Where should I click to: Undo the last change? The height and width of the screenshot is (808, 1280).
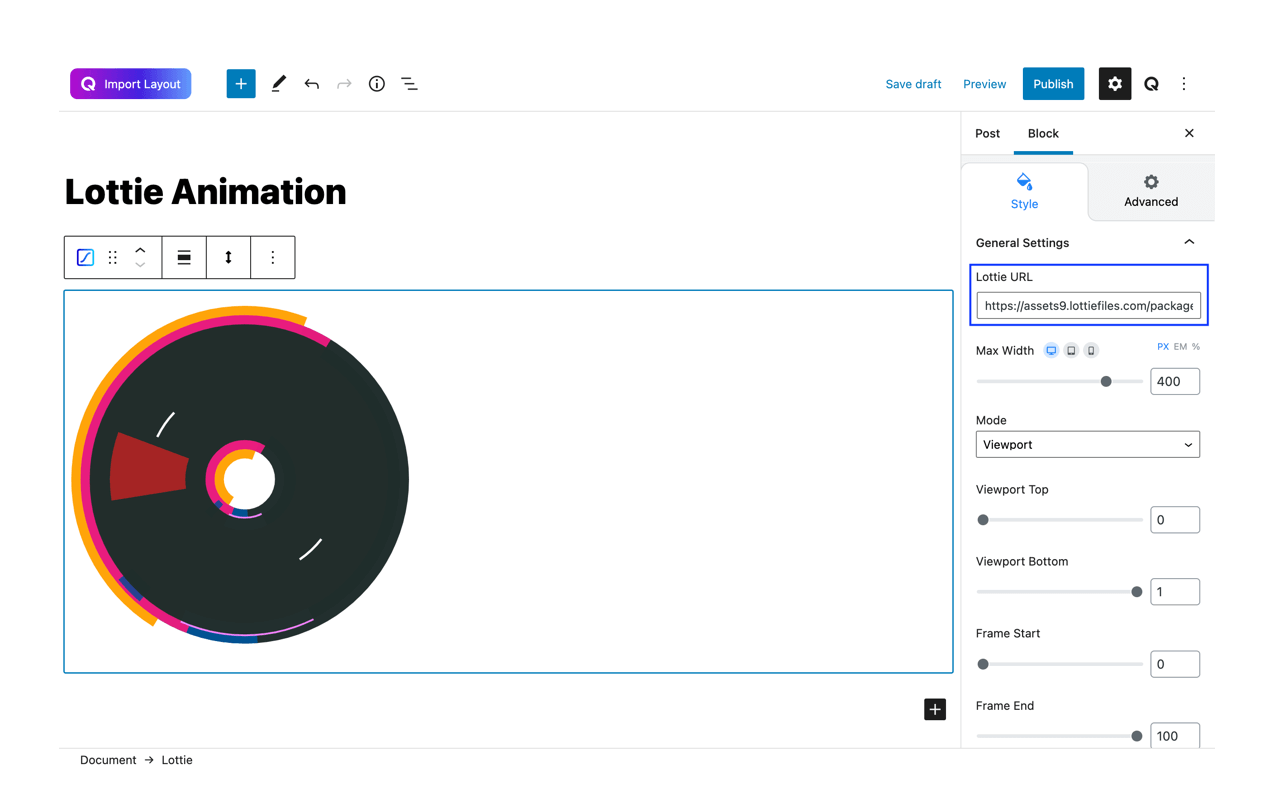point(312,84)
